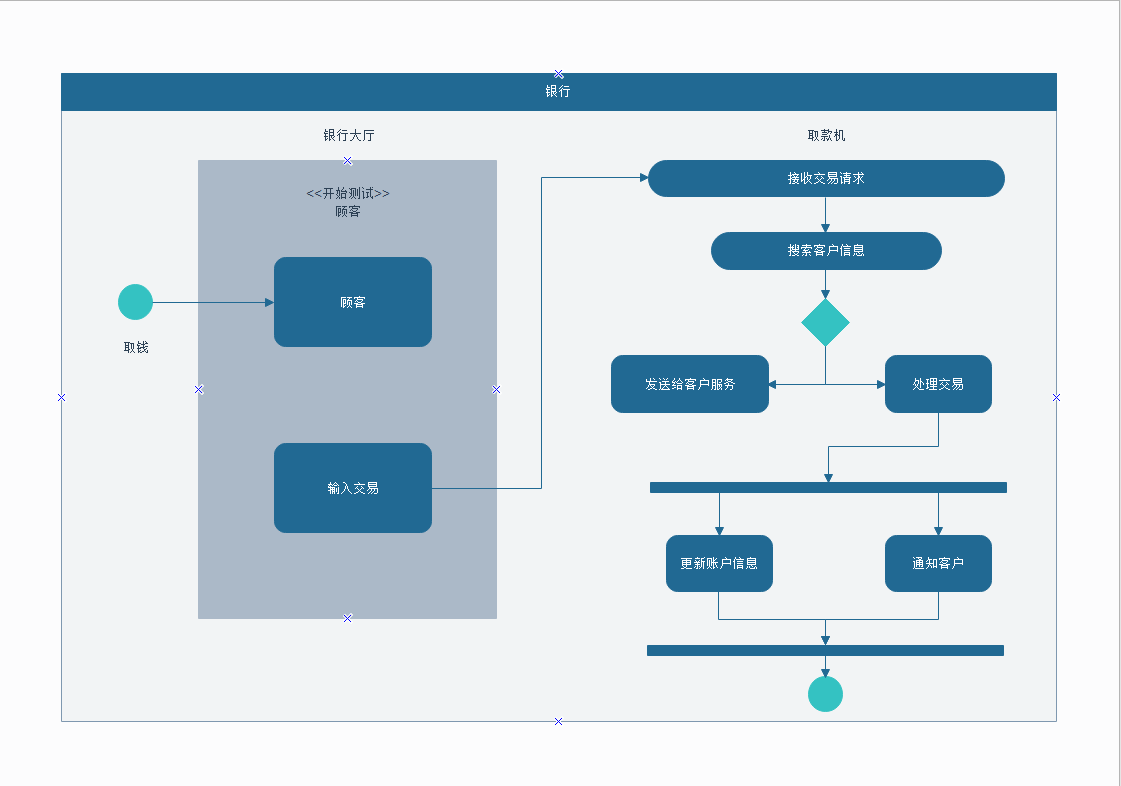Select the 取钱 label text
1121x786 pixels.
pos(136,348)
